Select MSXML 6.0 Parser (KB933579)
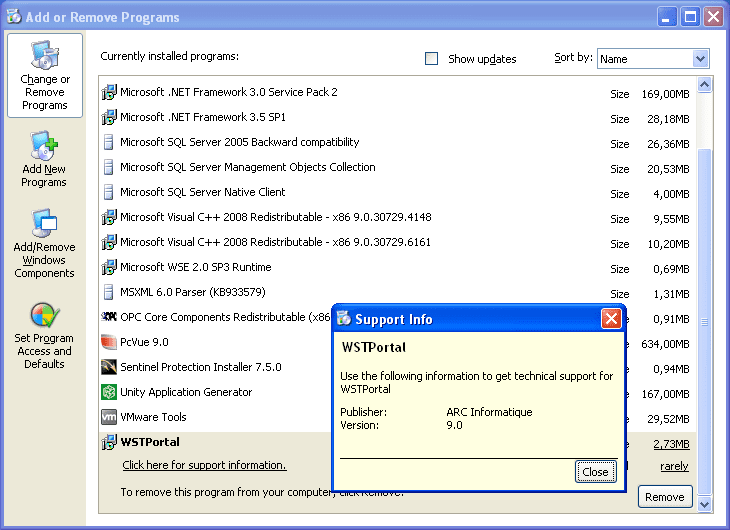730x530 pixels. (x=193, y=292)
